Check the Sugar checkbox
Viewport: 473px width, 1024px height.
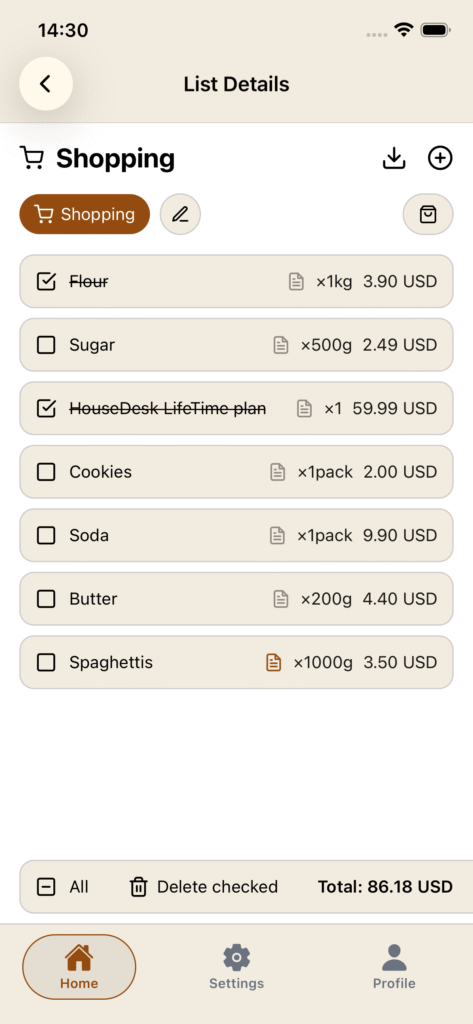pos(46,345)
